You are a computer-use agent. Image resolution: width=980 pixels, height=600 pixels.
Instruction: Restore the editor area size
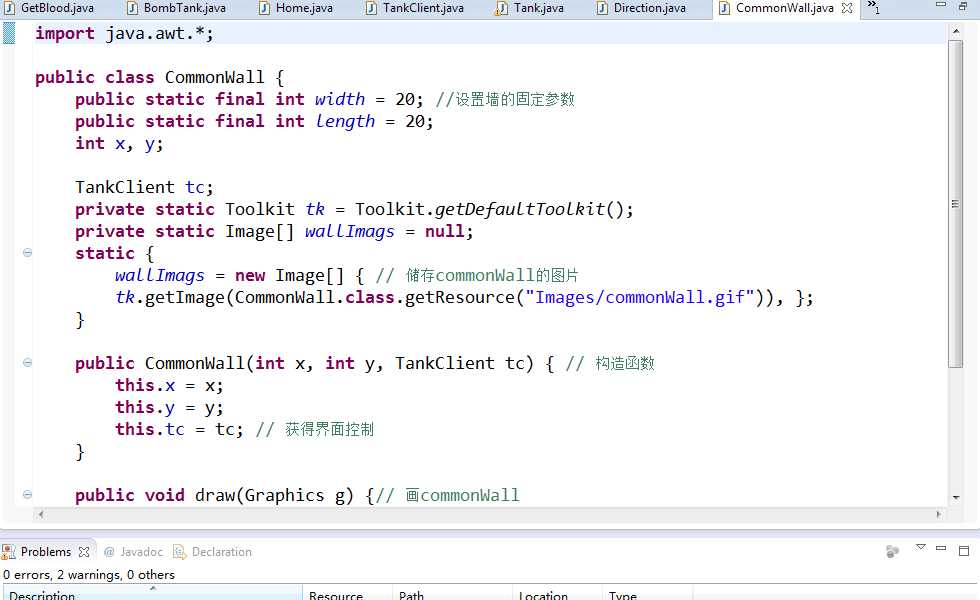963,6
